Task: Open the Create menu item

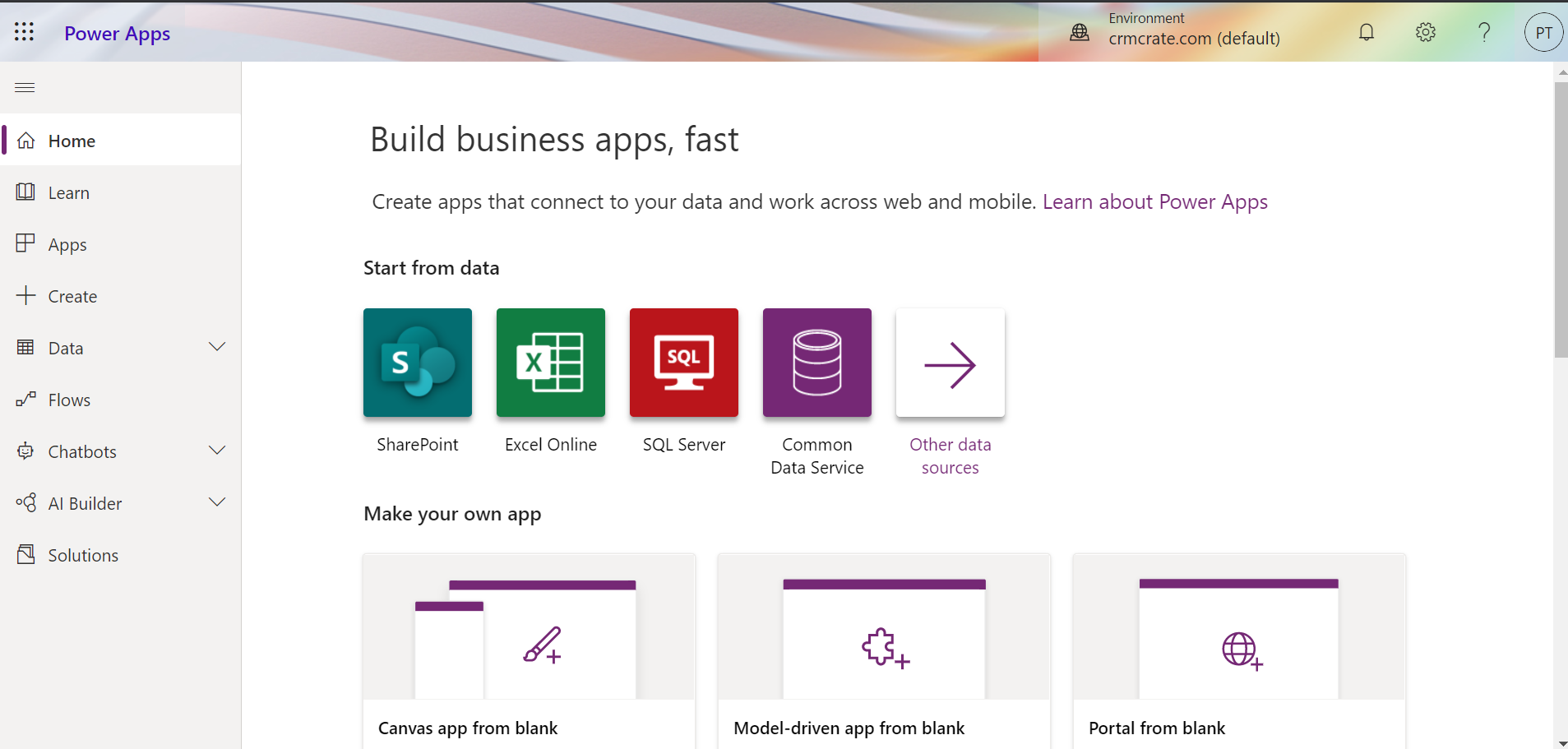Action: click(x=72, y=296)
